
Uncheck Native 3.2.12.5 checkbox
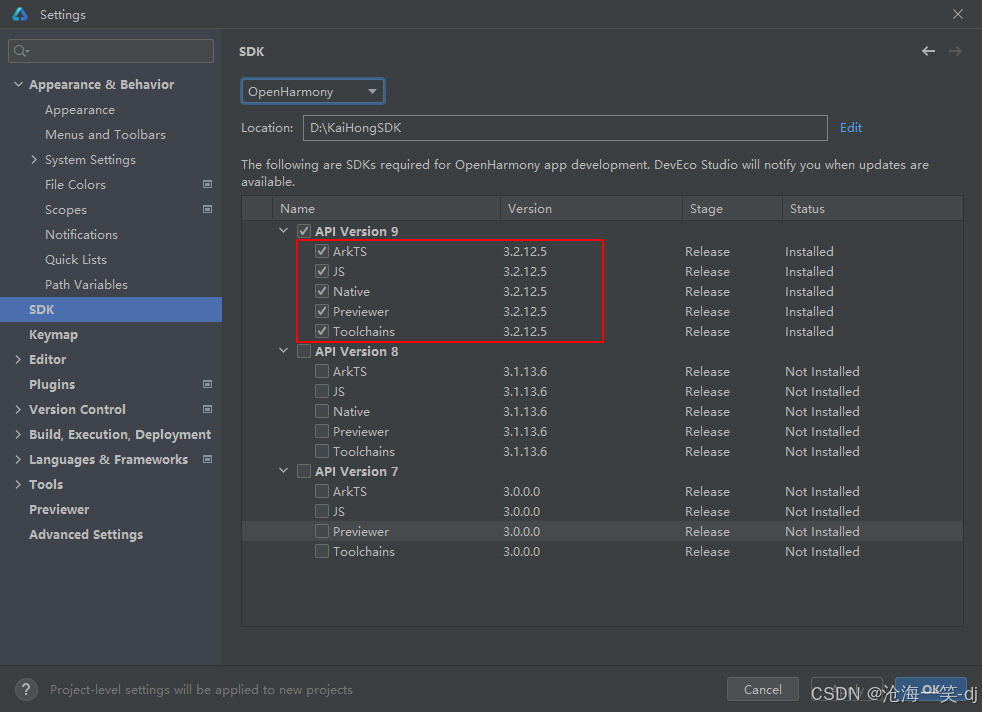coord(322,291)
